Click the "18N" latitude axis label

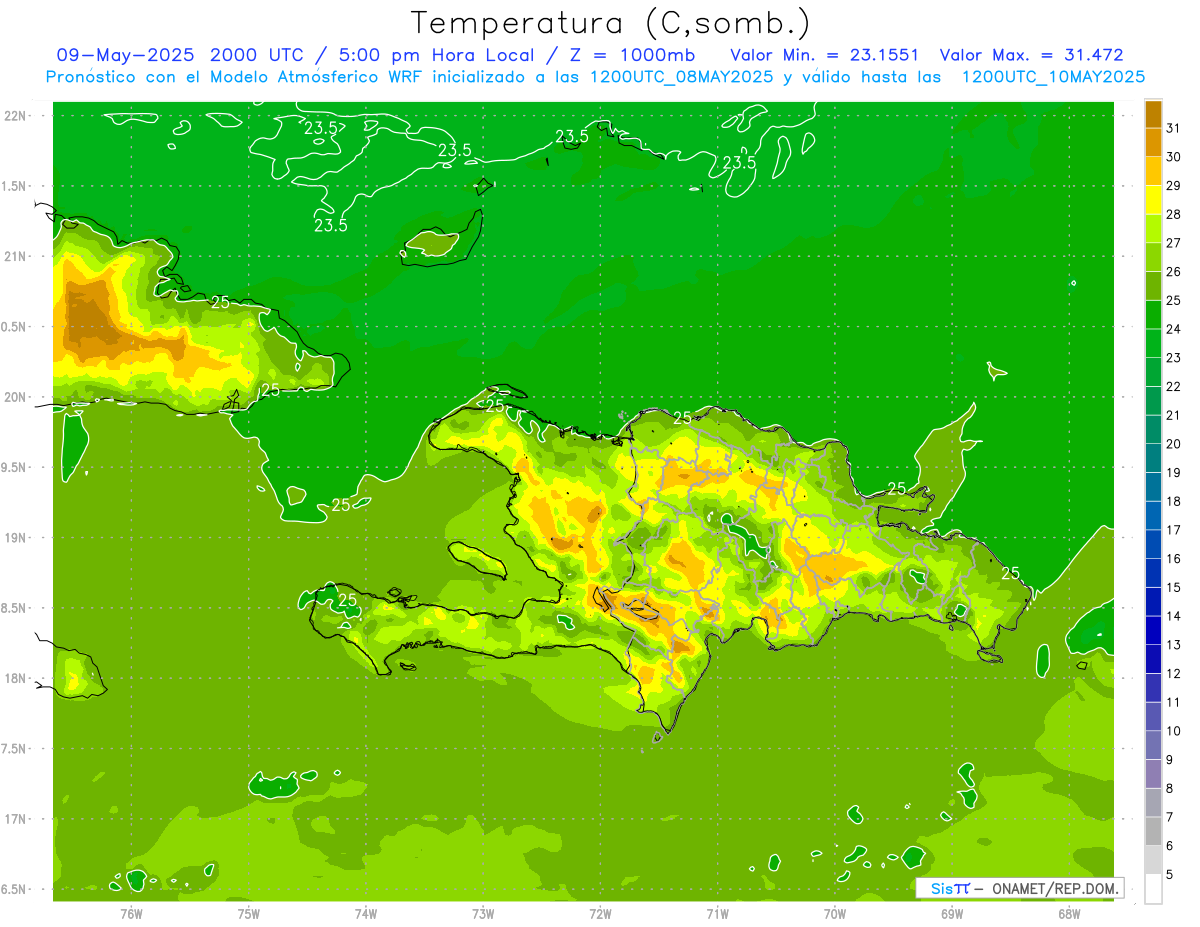click(x=15, y=678)
